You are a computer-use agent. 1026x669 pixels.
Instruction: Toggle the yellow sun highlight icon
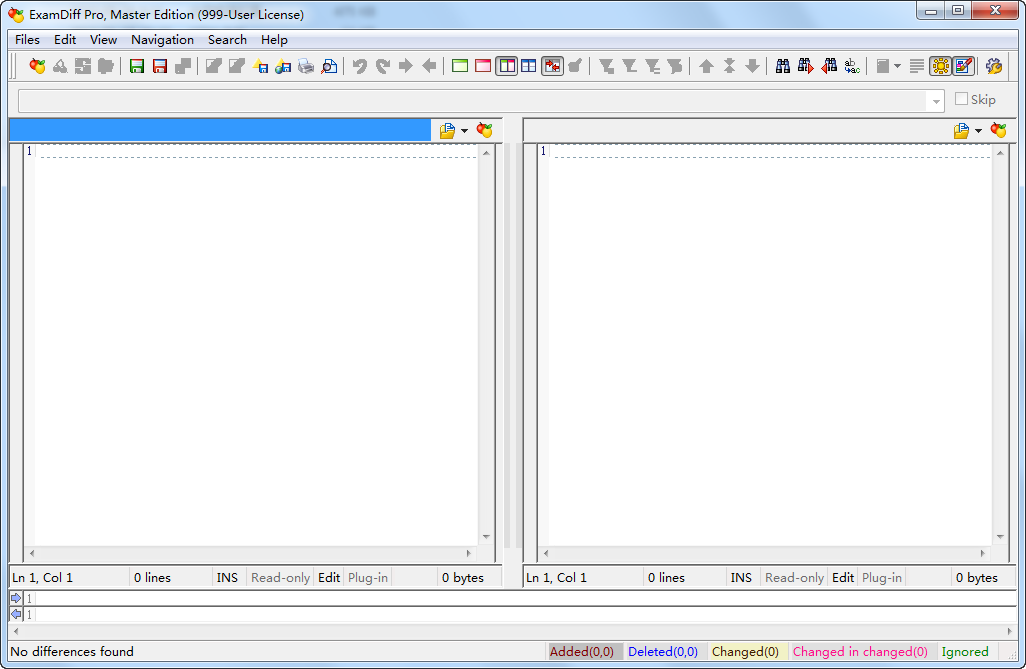[x=941, y=66]
